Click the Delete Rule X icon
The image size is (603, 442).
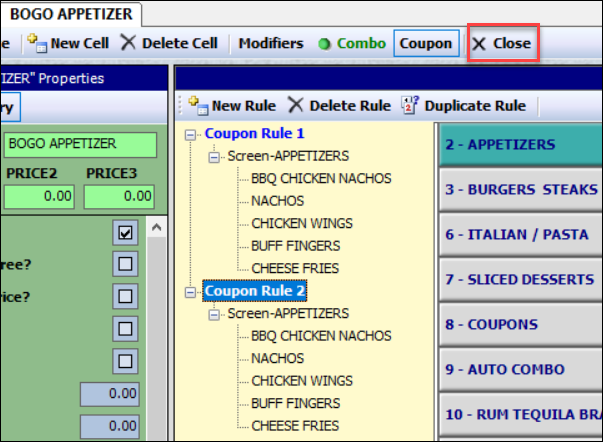coord(295,105)
